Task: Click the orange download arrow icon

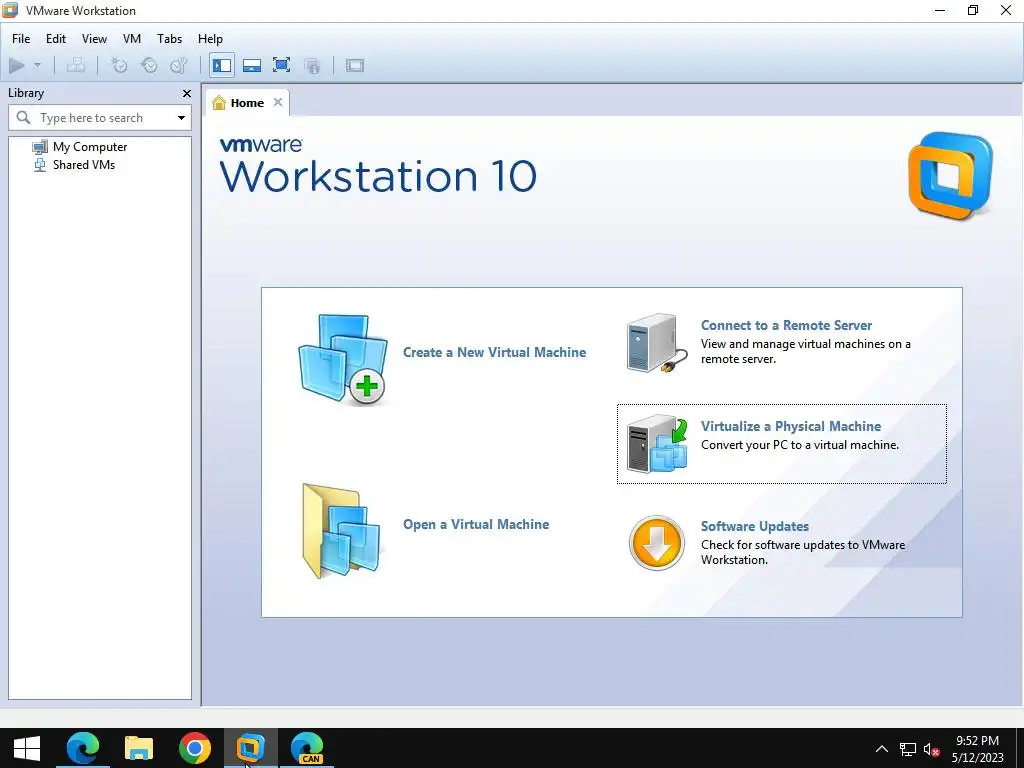Action: pyautogui.click(x=656, y=543)
